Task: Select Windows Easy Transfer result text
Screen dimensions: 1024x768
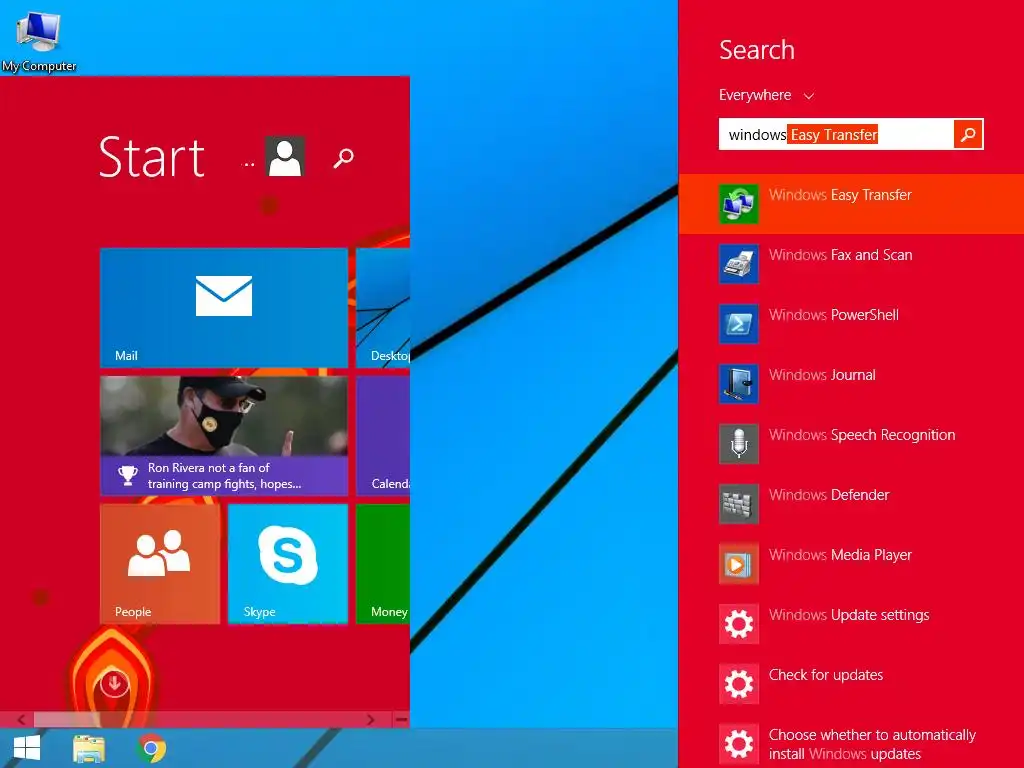Action: pyautogui.click(x=840, y=195)
